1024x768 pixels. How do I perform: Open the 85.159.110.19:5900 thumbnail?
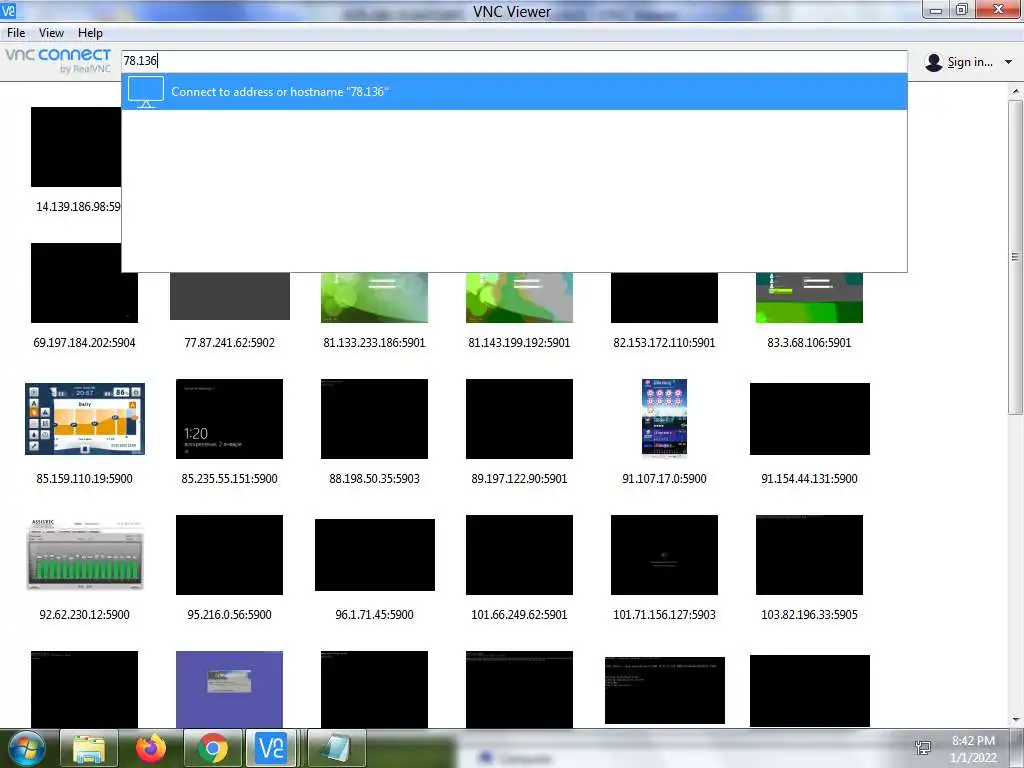tap(85, 419)
